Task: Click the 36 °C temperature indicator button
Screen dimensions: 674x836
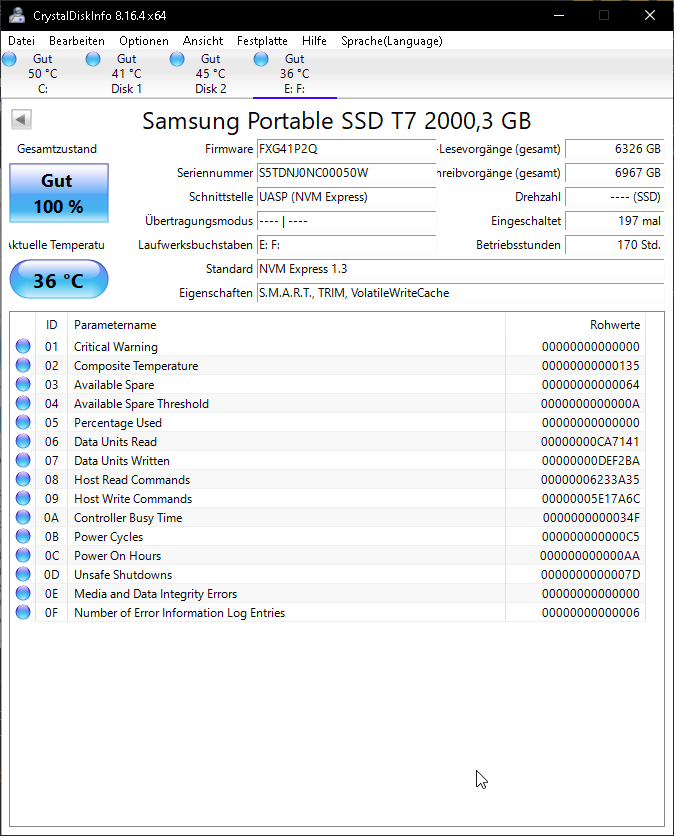Action: coord(59,279)
